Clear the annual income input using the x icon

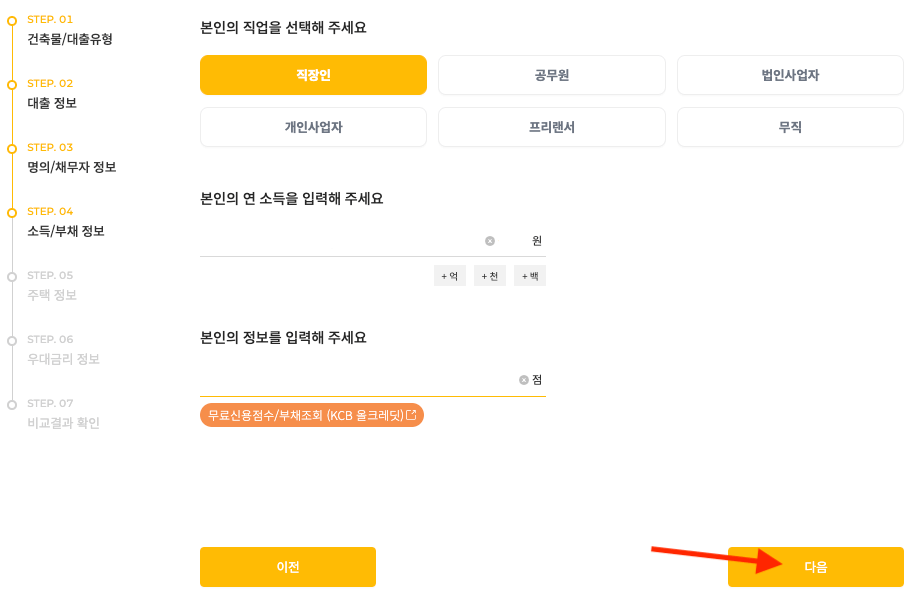tap(489, 240)
